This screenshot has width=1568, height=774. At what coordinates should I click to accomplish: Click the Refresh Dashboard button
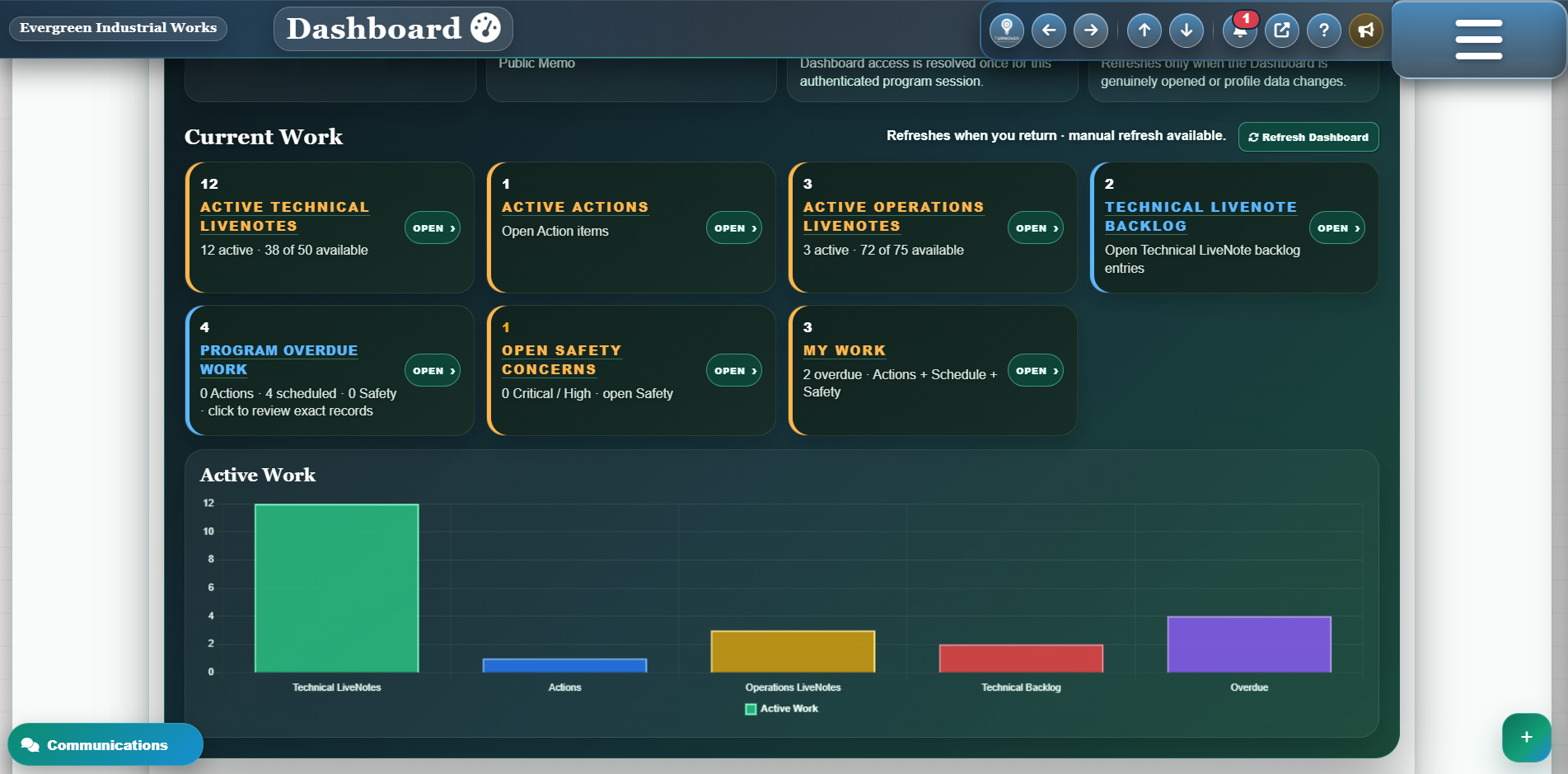(1308, 137)
